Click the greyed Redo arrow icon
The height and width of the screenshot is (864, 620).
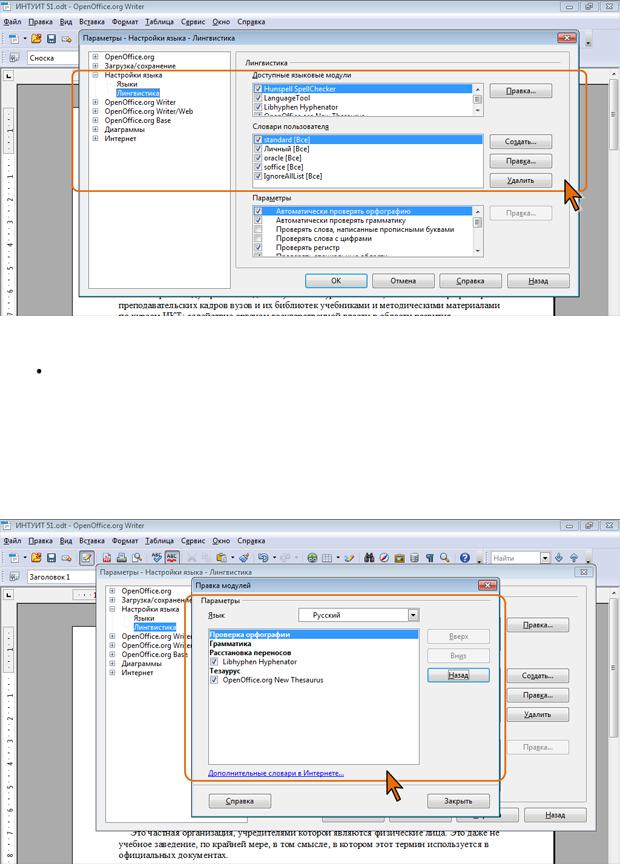click(285, 558)
